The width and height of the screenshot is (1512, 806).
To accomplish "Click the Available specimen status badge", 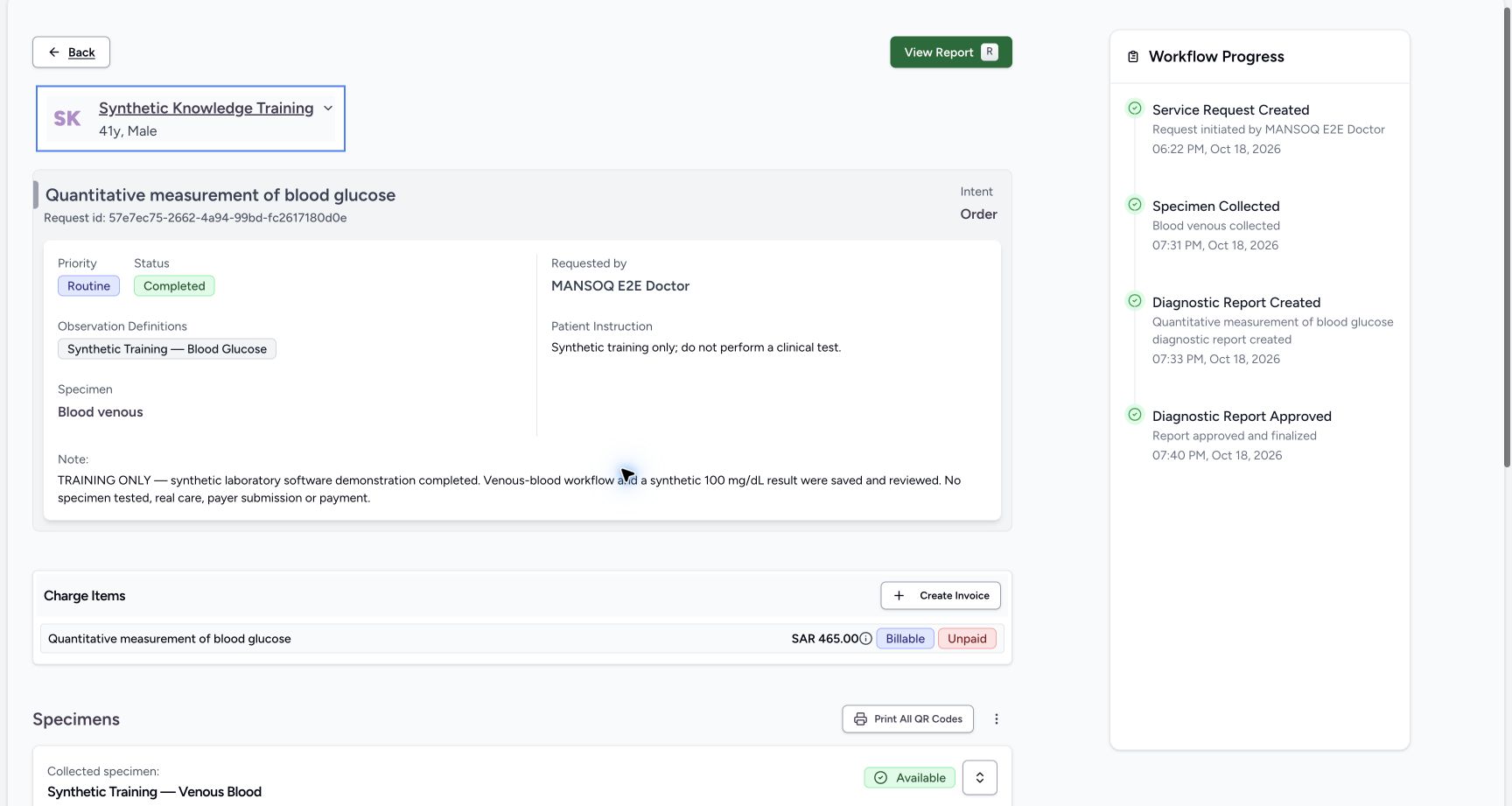I will point(909,778).
